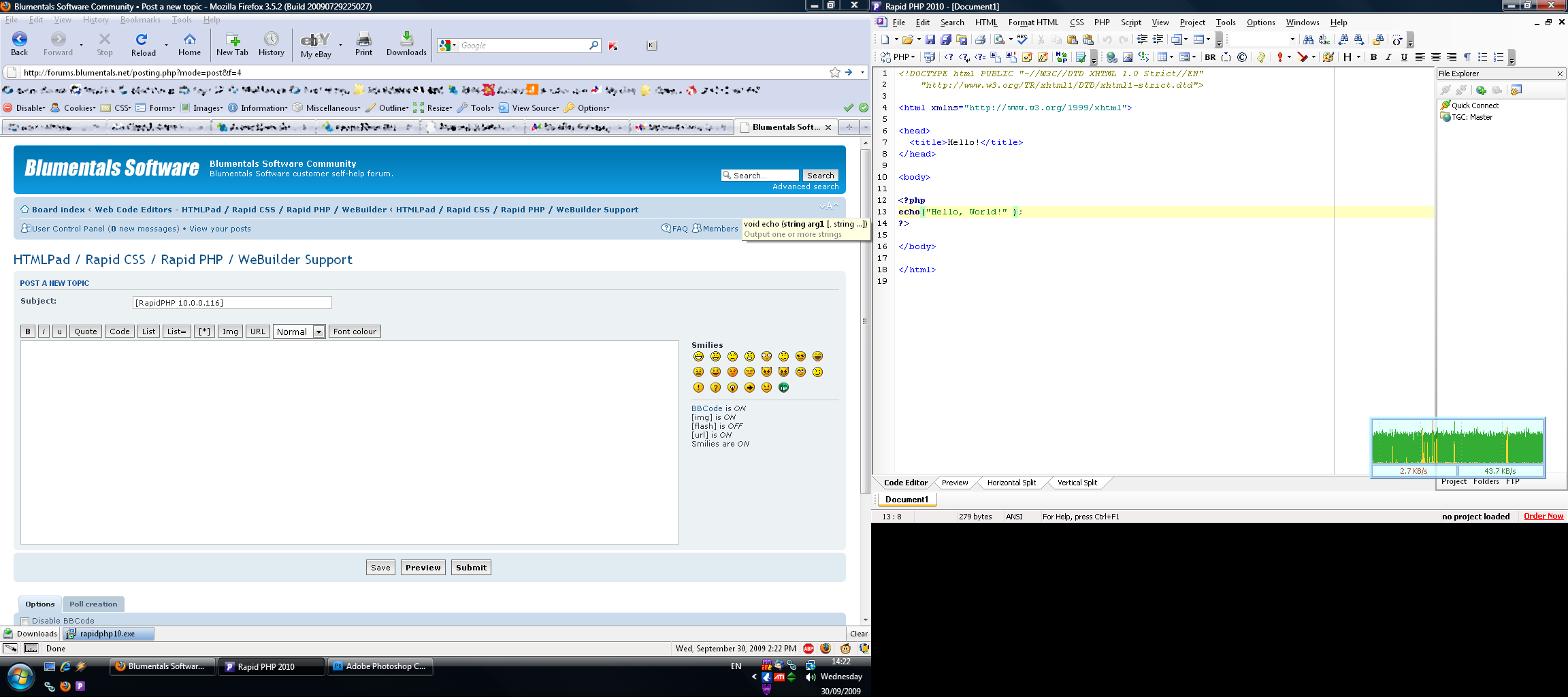Image resolution: width=1568 pixels, height=697 pixels.
Task: Click the forum Preview button
Action: (423, 568)
